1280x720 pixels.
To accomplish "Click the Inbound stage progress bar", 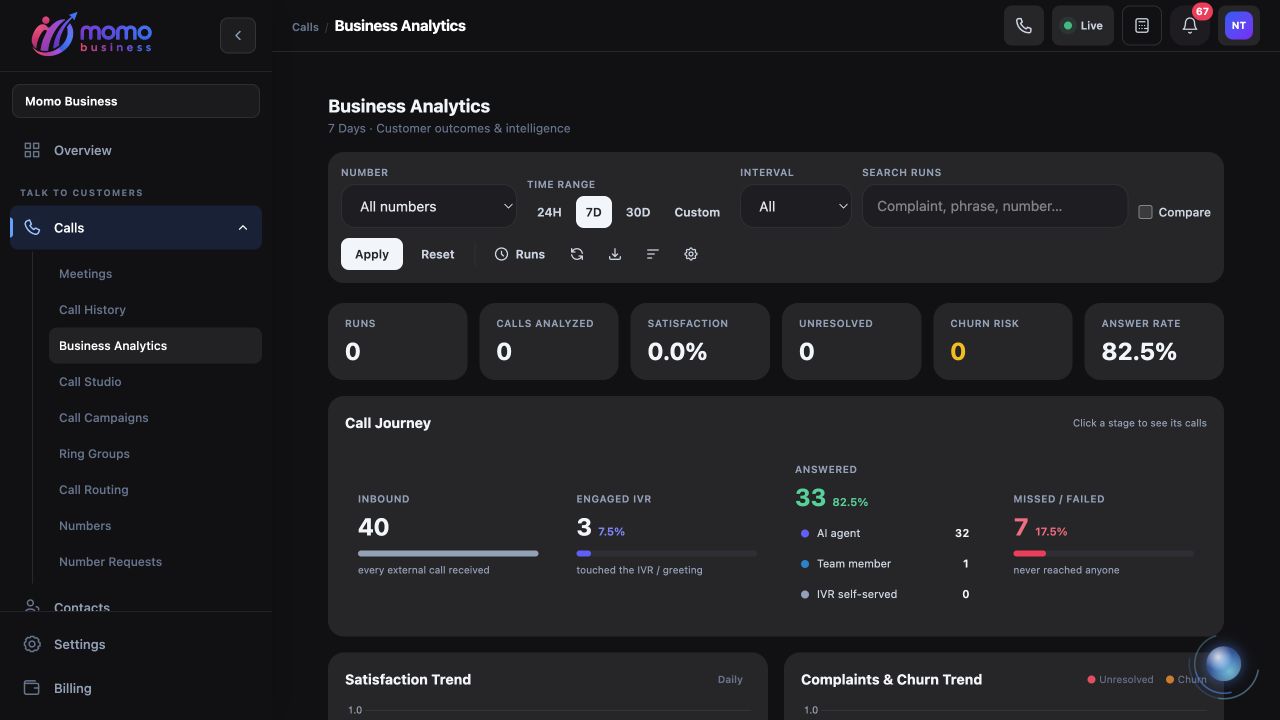I will [x=448, y=553].
